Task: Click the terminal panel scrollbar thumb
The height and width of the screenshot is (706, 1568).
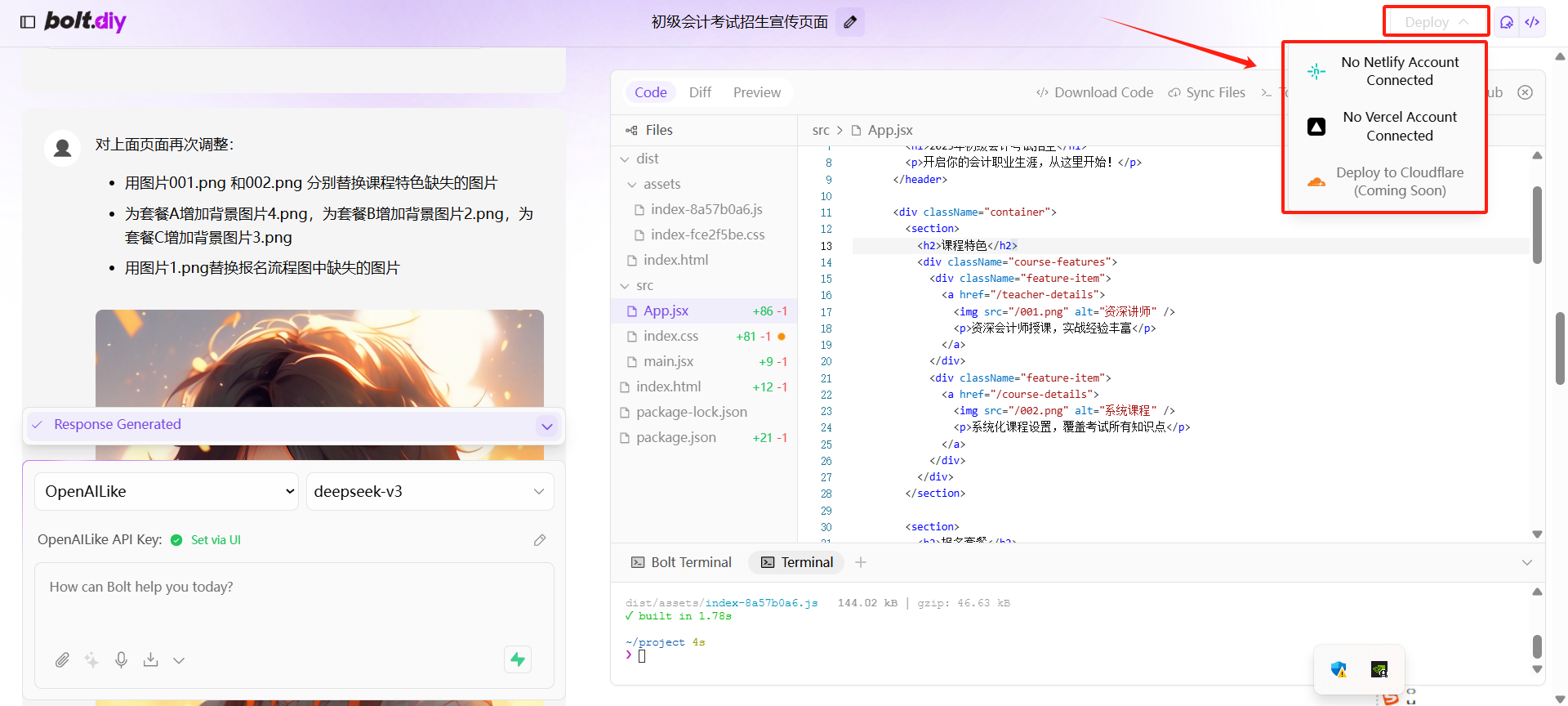Action: point(1537,646)
